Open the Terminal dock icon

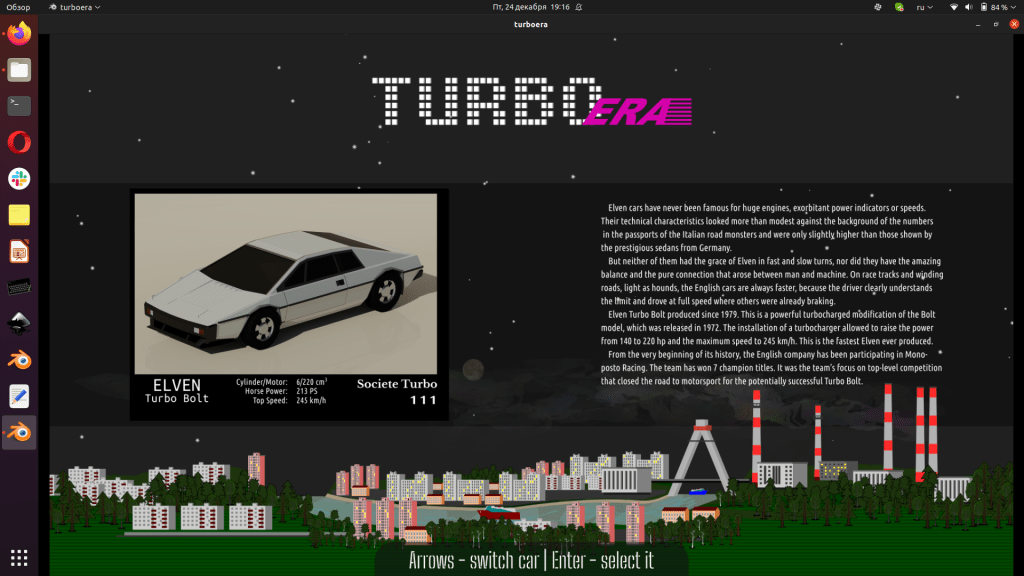pyautogui.click(x=19, y=105)
